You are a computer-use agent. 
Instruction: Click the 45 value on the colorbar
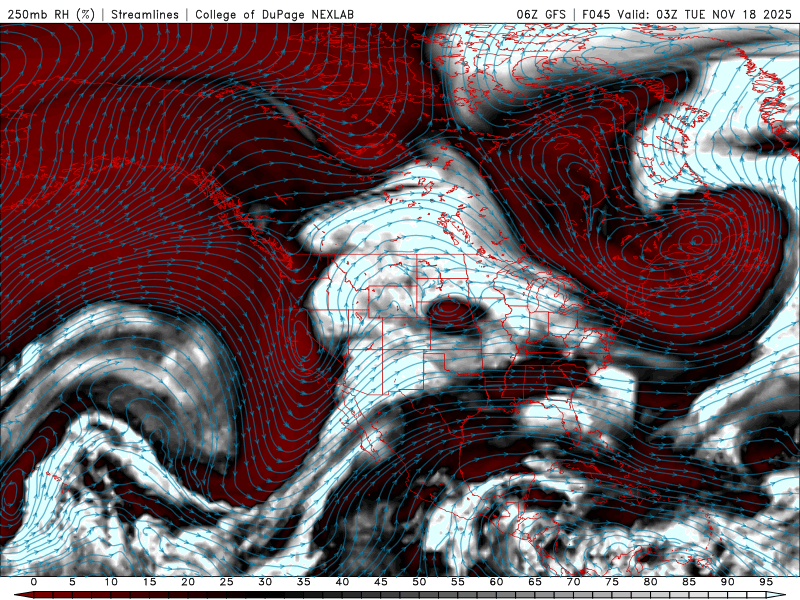coord(381,582)
